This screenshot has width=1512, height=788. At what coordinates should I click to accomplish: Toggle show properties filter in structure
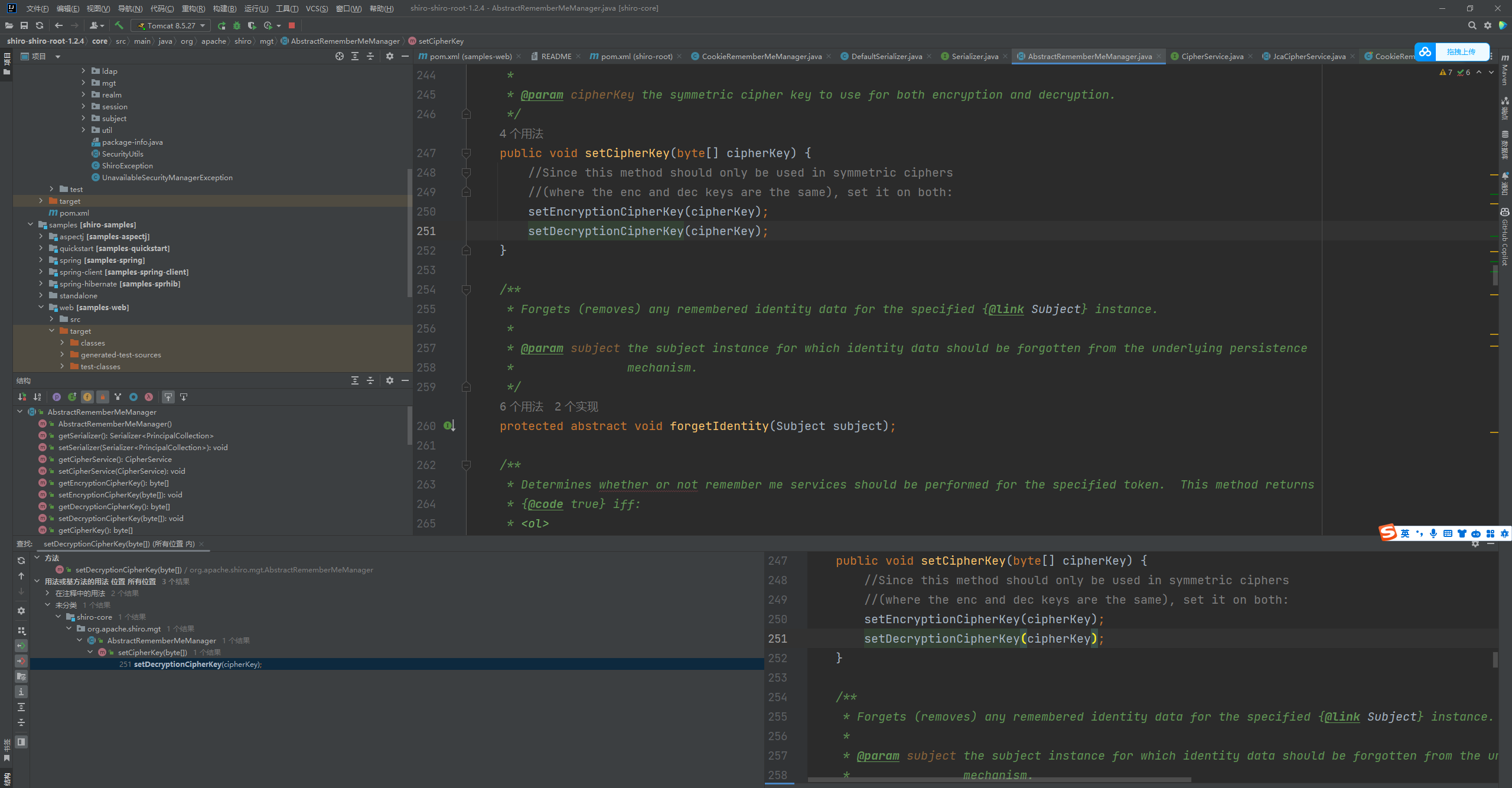click(x=57, y=397)
